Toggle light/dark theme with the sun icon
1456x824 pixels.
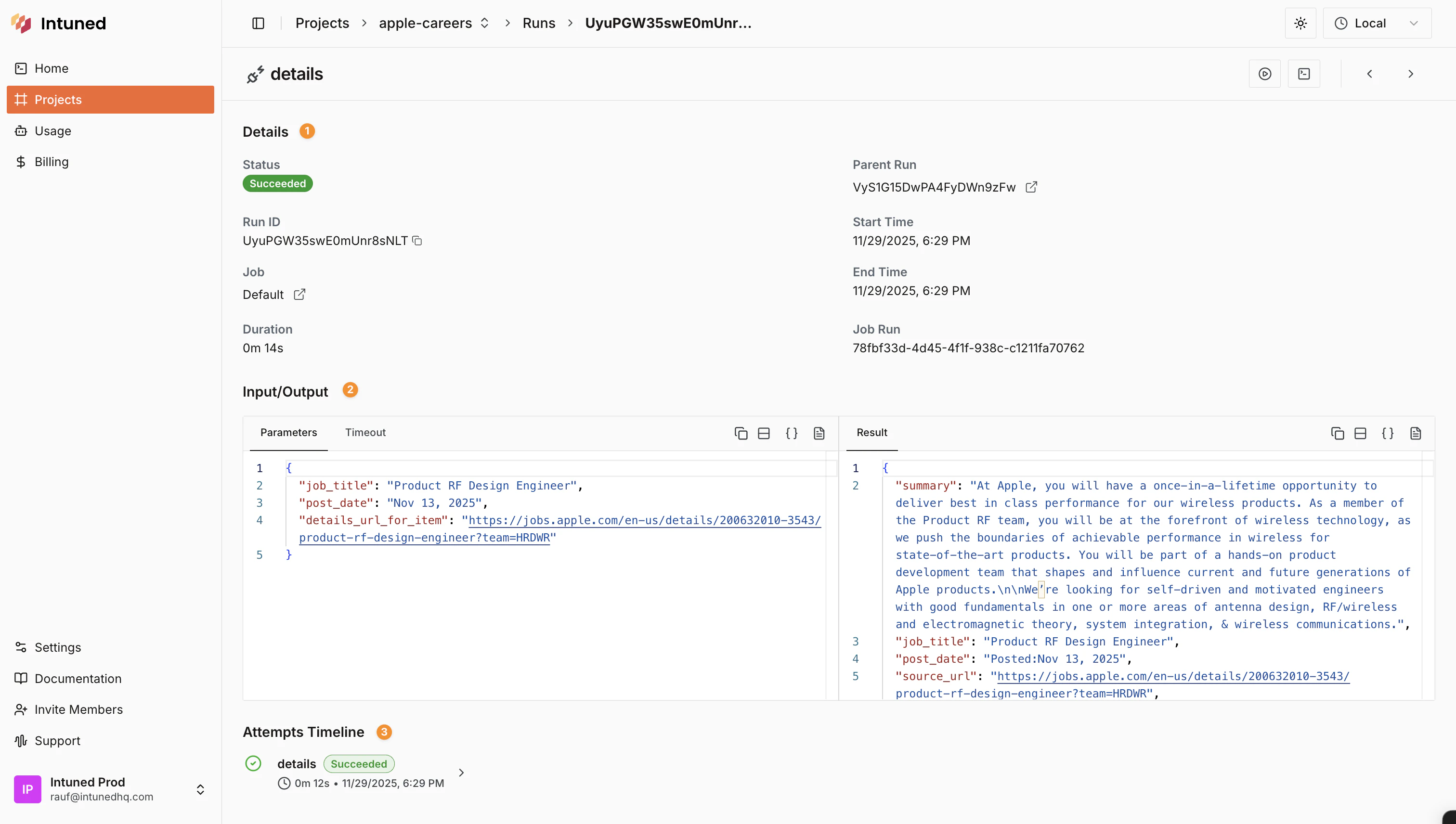click(x=1300, y=23)
